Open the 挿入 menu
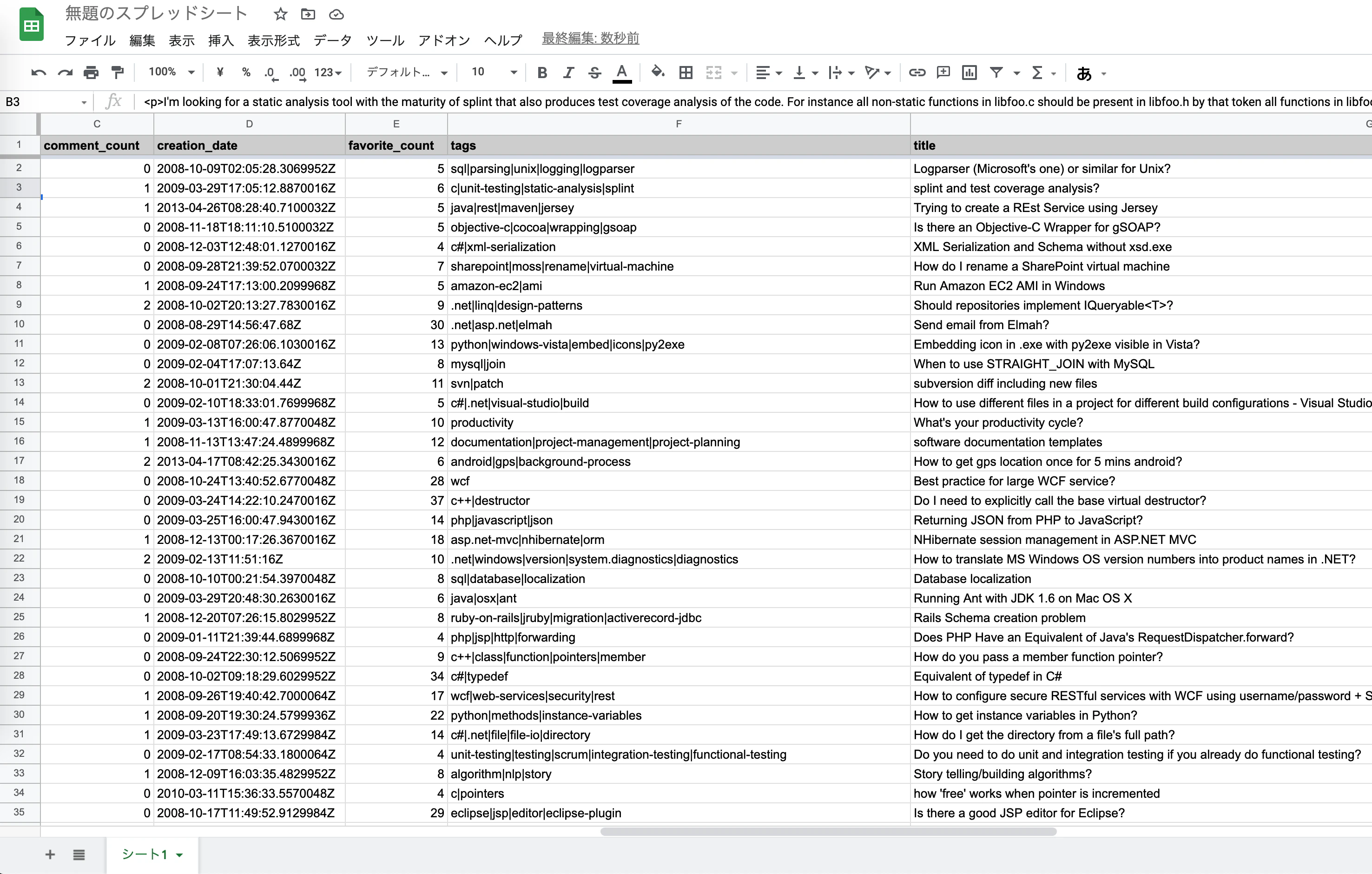 221,40
